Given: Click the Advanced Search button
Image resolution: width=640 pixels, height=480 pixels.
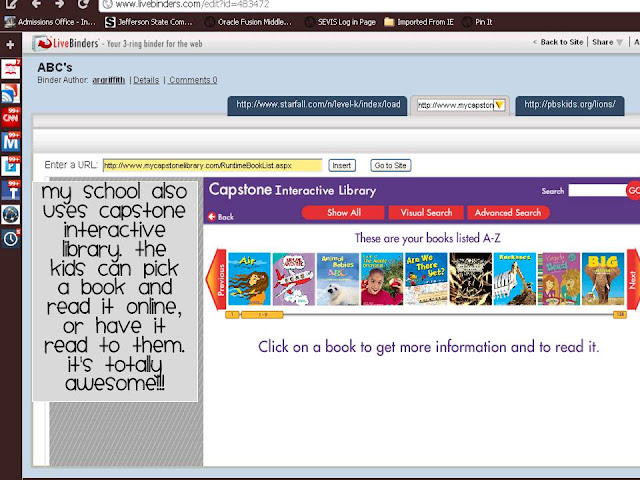Looking at the screenshot, I should click(x=508, y=212).
